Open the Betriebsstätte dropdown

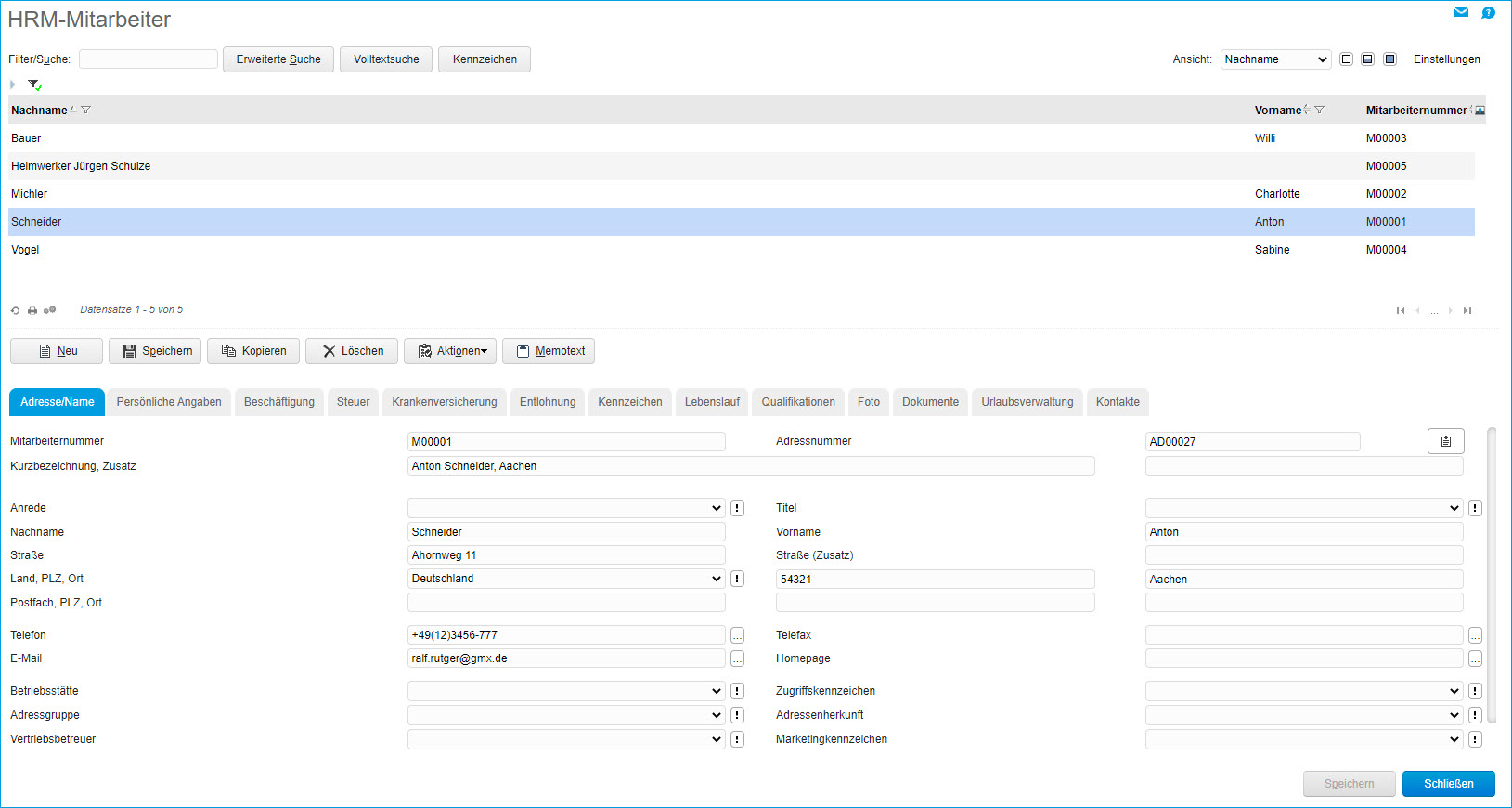[x=565, y=691]
